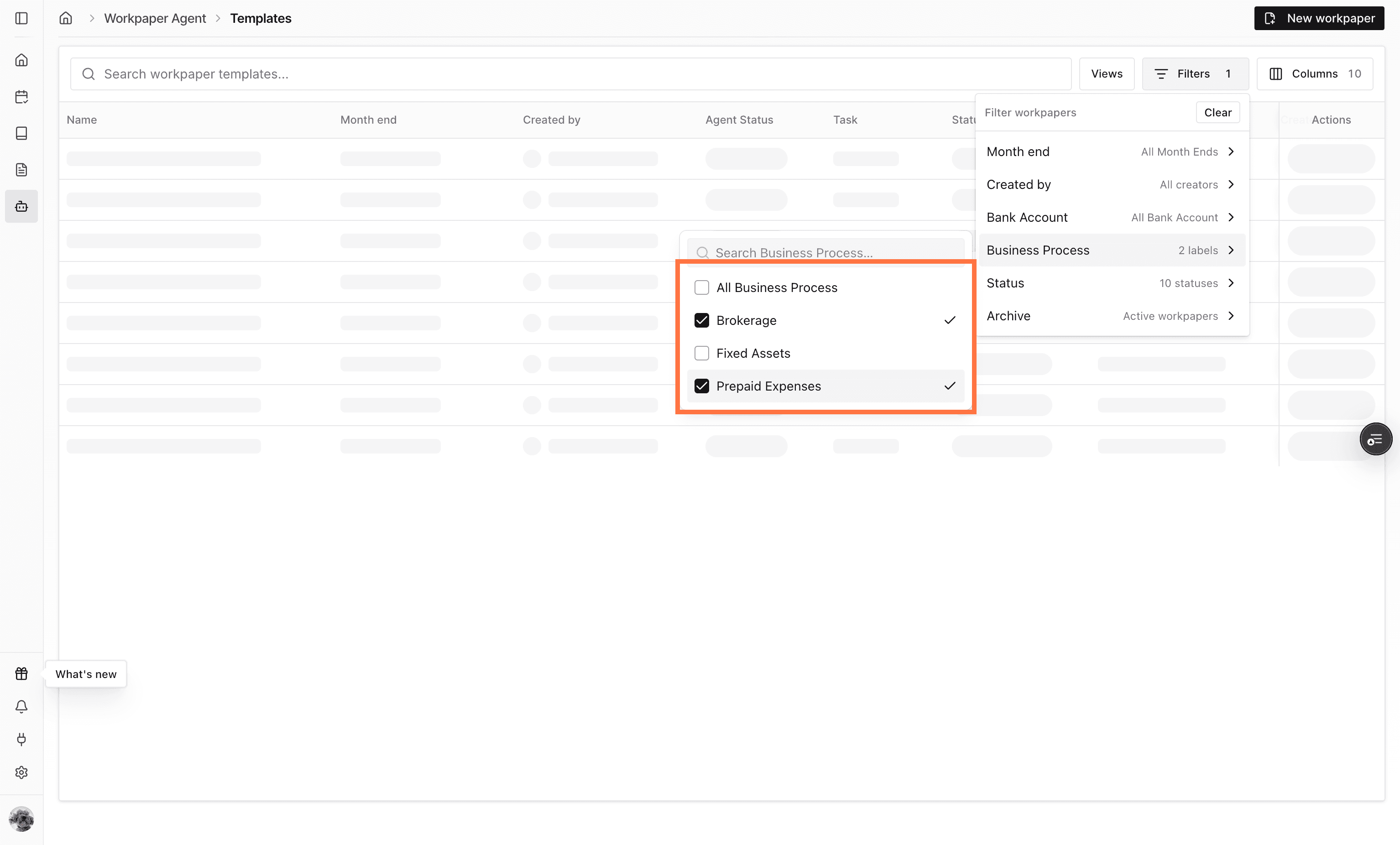Go to Workpaper Agent breadcrumb link
This screenshot has height=845, width=1400.
155,18
